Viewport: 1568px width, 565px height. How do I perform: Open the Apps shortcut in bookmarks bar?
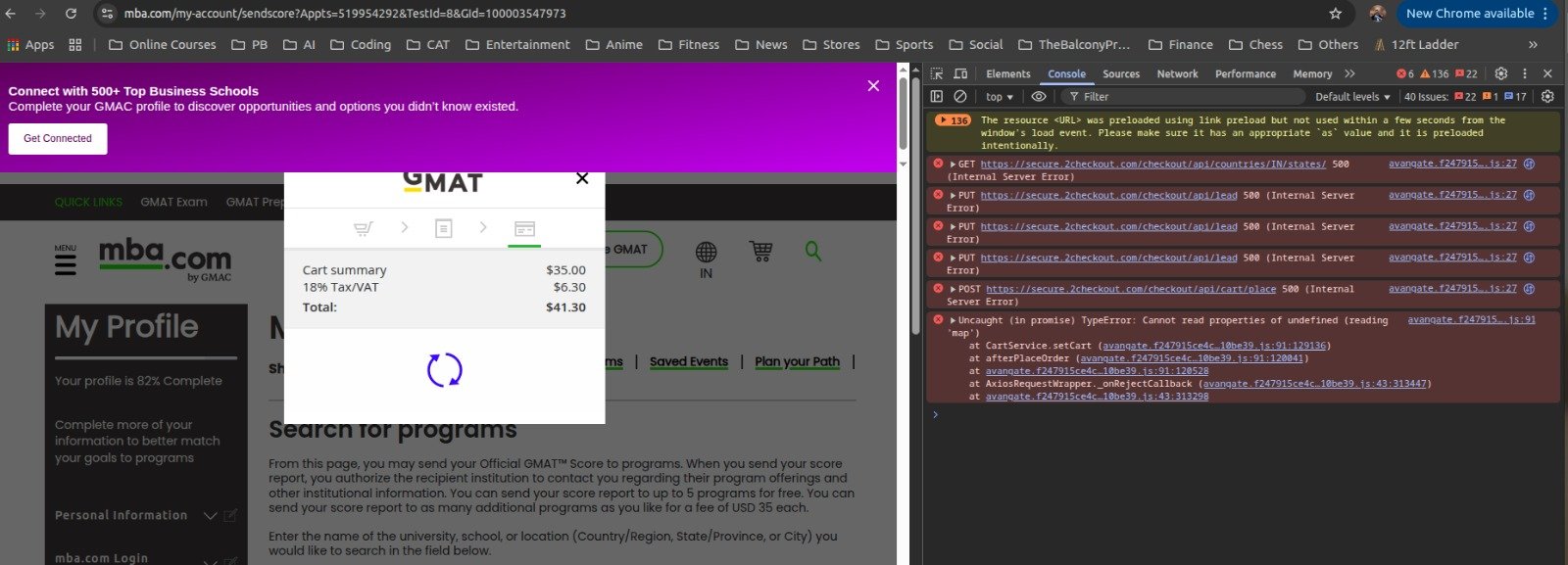(30, 45)
